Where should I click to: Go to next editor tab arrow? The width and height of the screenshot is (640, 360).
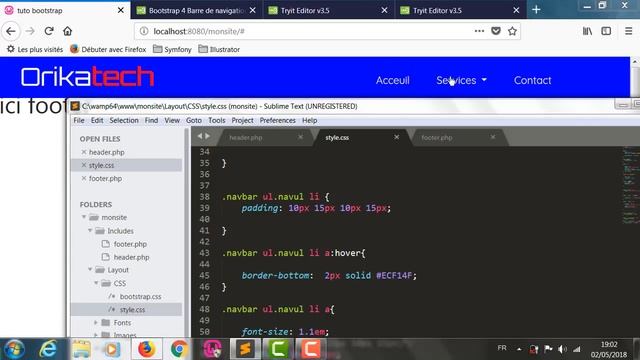click(x=207, y=136)
